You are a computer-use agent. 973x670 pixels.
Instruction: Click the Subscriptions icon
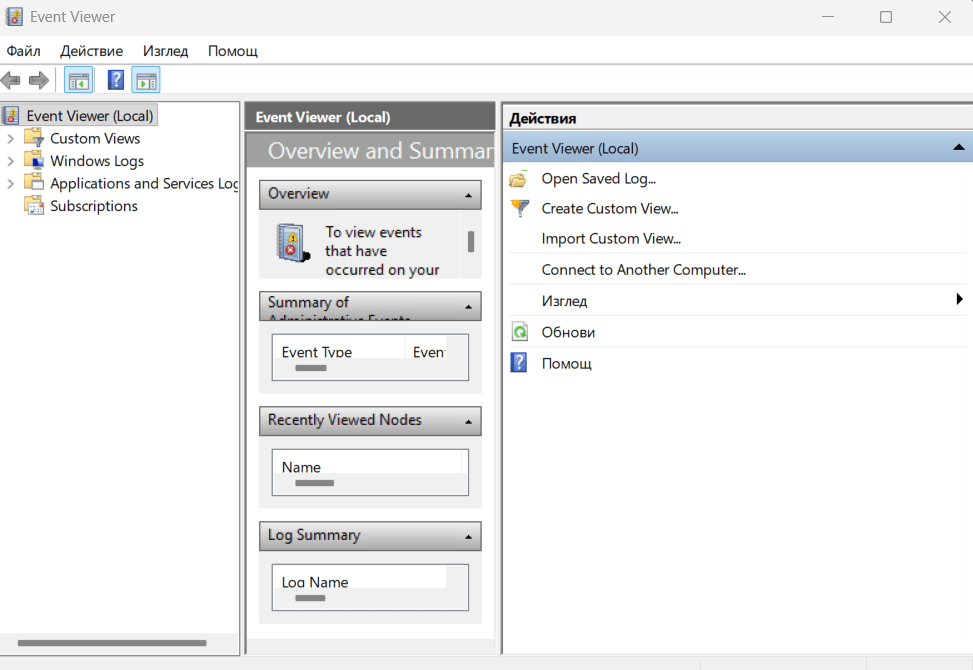tap(34, 205)
